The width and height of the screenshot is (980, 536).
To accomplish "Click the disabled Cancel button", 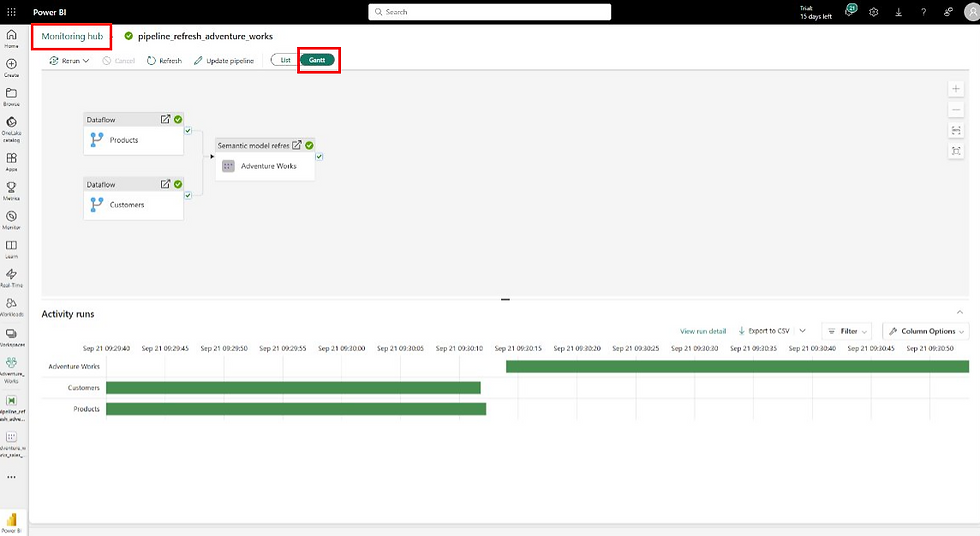I will (119, 61).
